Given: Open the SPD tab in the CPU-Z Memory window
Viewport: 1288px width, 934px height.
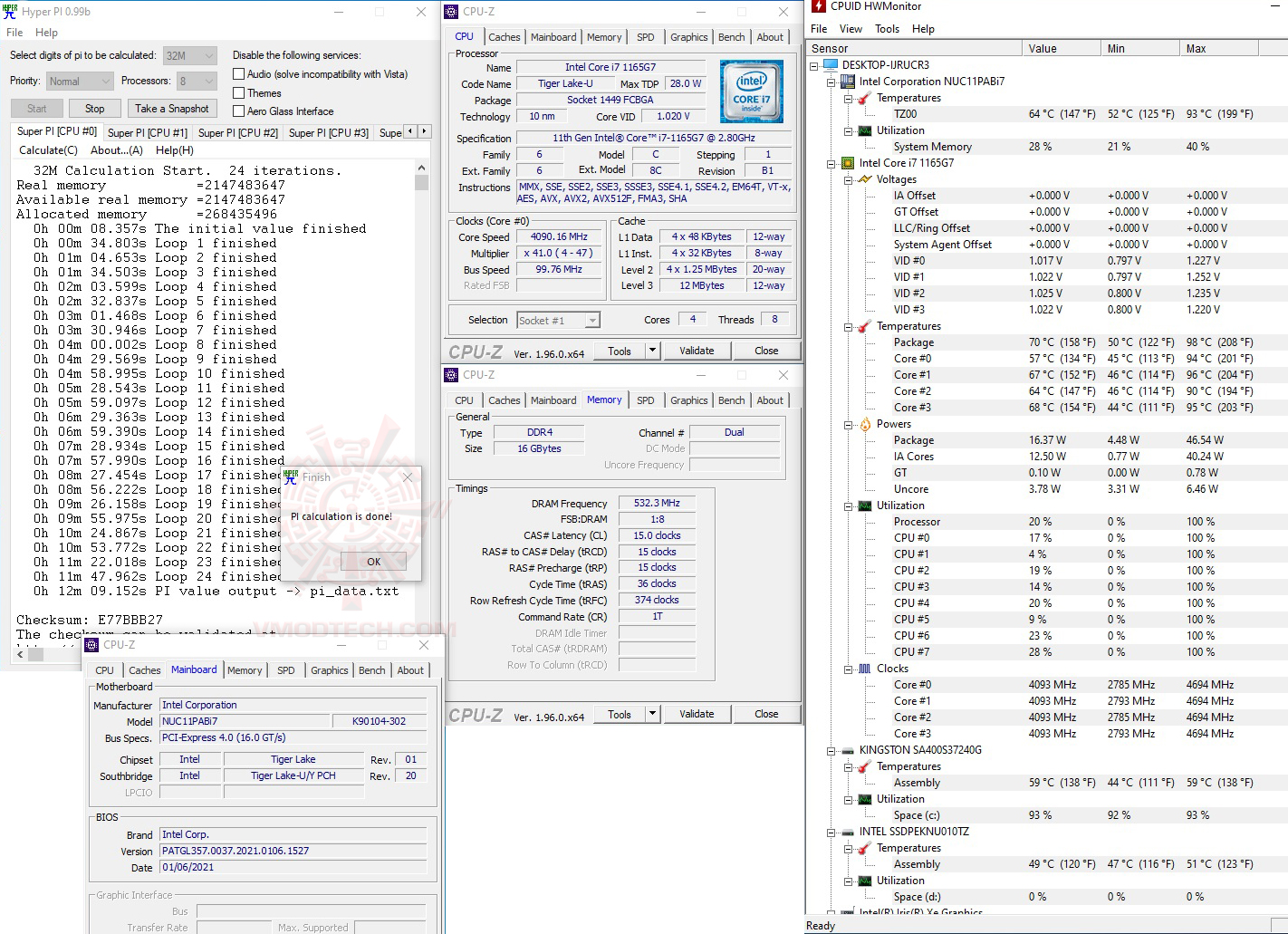Looking at the screenshot, I should pyautogui.click(x=645, y=400).
